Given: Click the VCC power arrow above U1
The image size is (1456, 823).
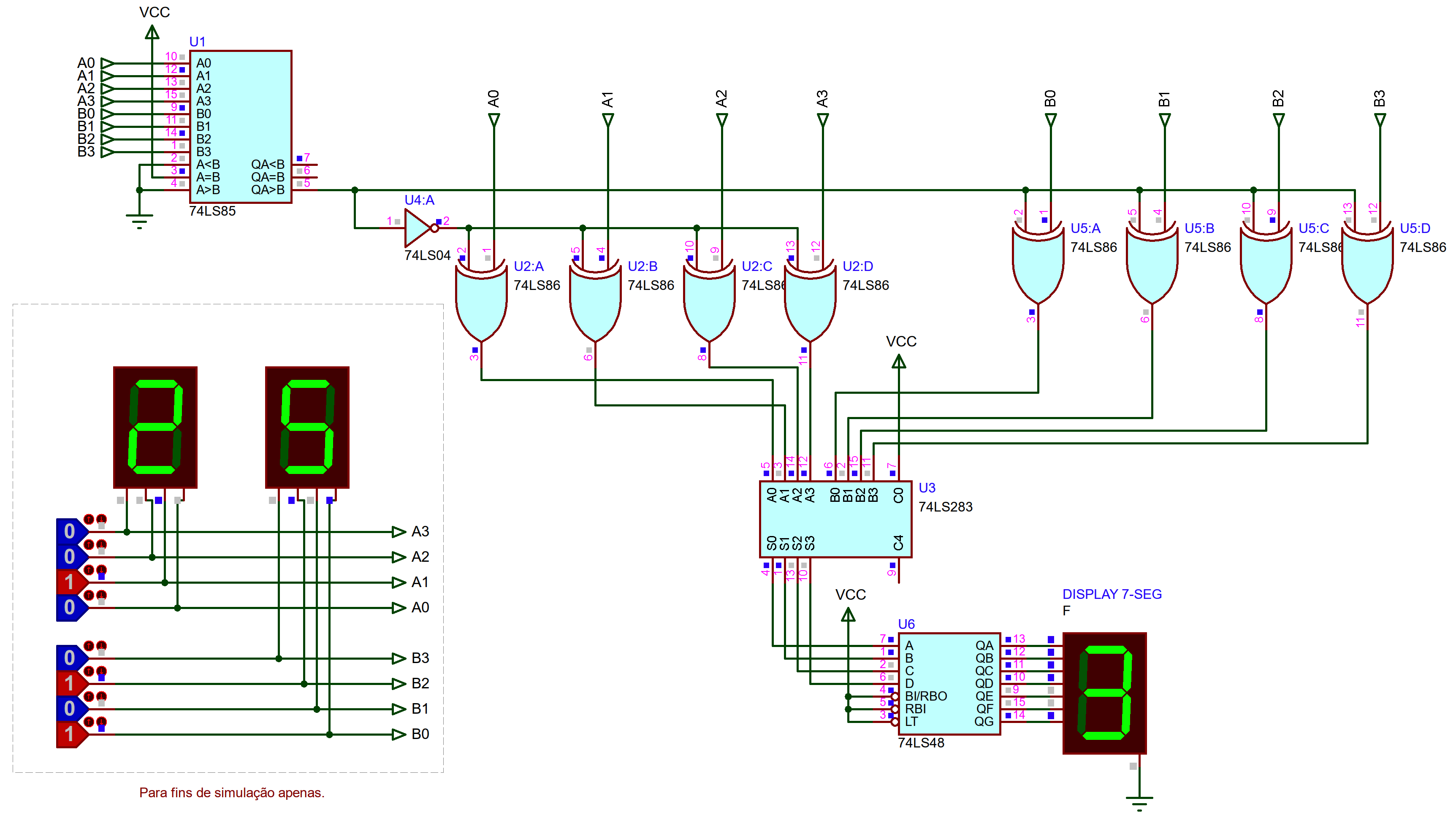Looking at the screenshot, I should click(152, 32).
